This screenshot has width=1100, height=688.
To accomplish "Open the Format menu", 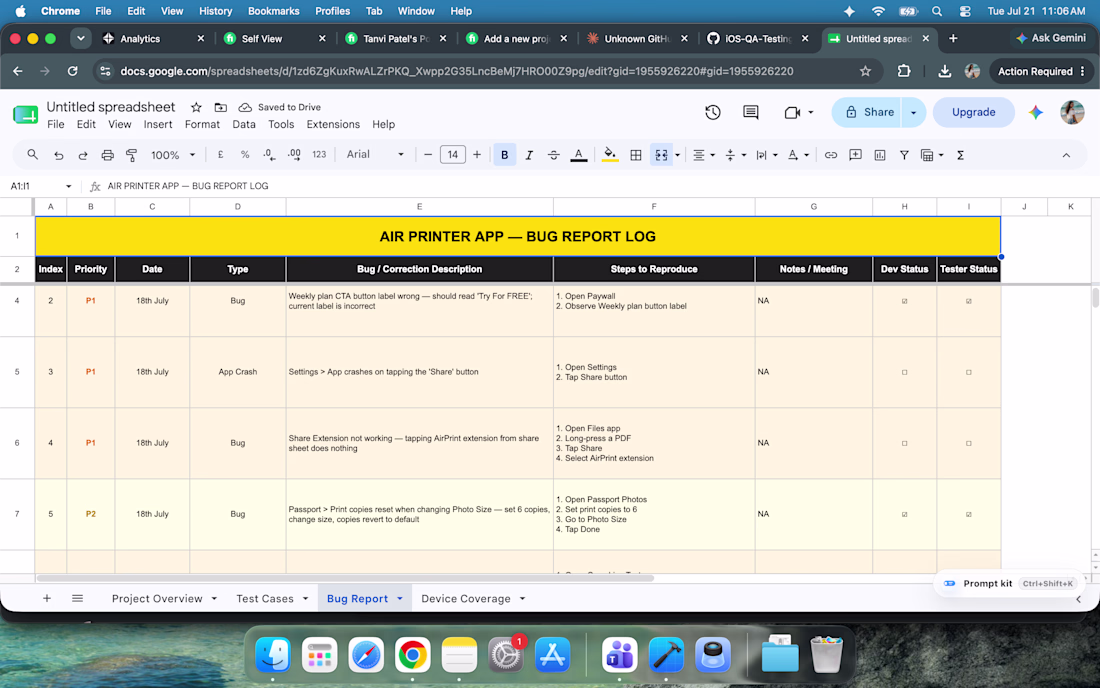I will click(202, 124).
